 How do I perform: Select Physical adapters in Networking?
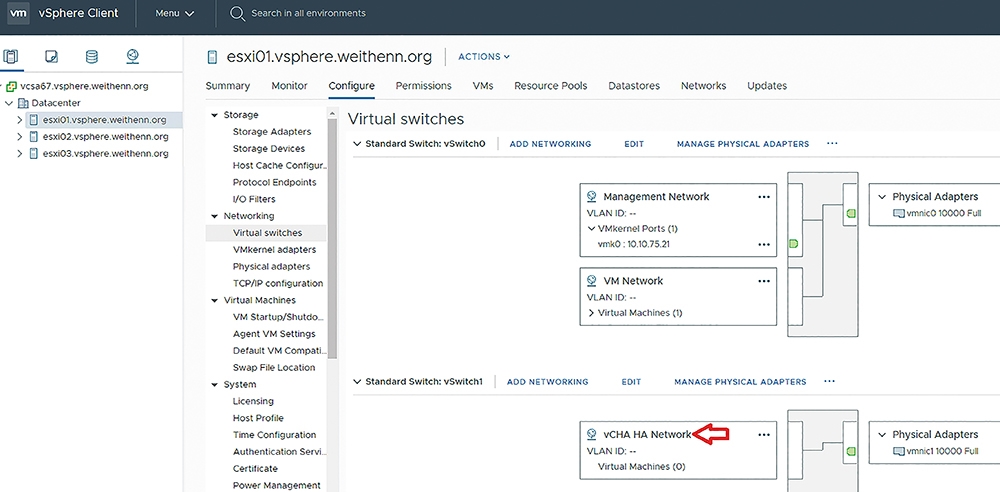pos(272,266)
